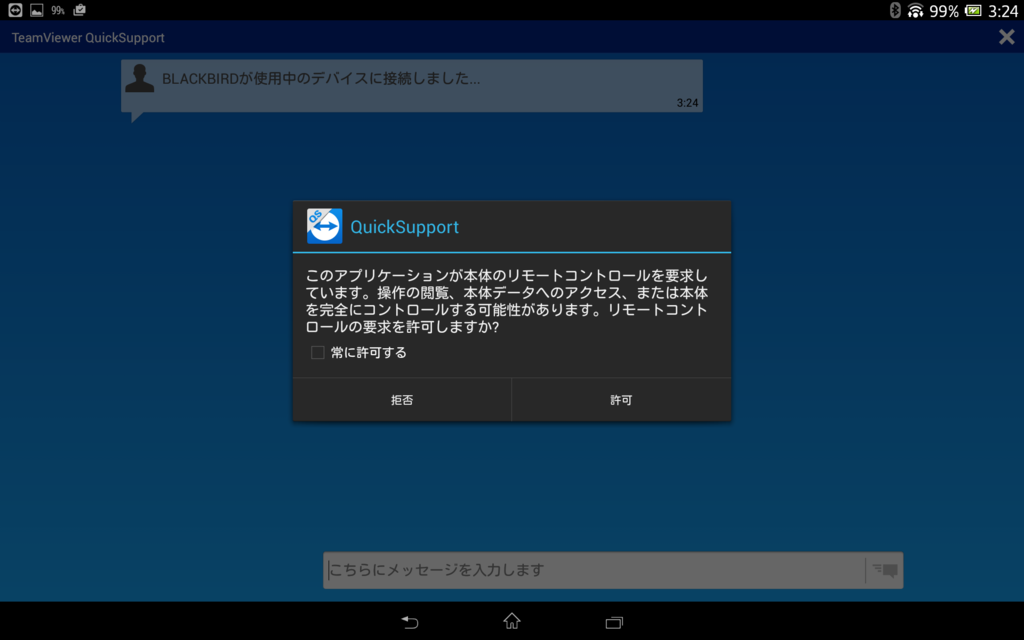1024x640 pixels.
Task: Click the 3:24 timestamp on chat message
Action: 687,103
